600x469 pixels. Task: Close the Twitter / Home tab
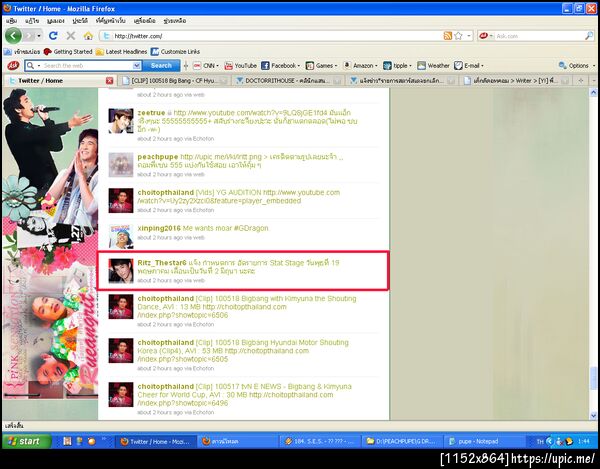click(109, 81)
